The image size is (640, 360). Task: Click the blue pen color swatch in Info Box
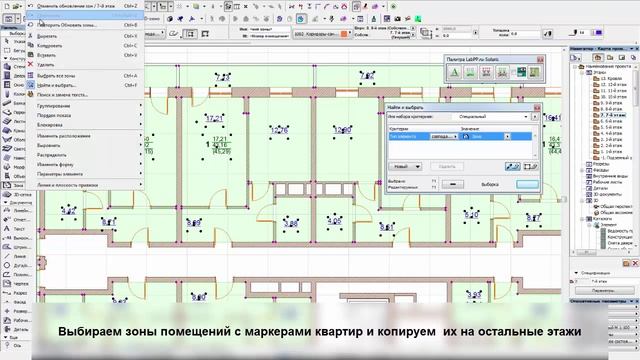tap(598, 33)
